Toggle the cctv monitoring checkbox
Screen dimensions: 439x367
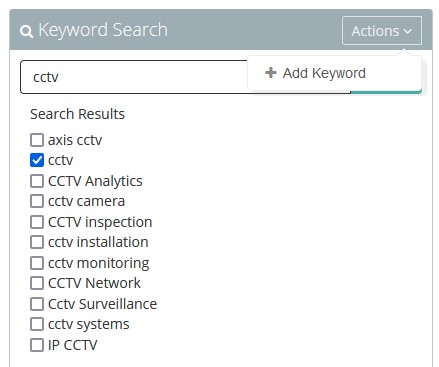(x=37, y=263)
